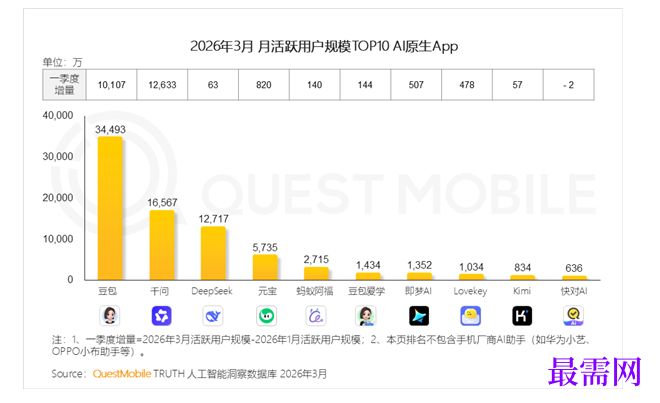This screenshot has width=660, height=403.
Task: Click the 快对AI app icon
Action: (x=573, y=316)
